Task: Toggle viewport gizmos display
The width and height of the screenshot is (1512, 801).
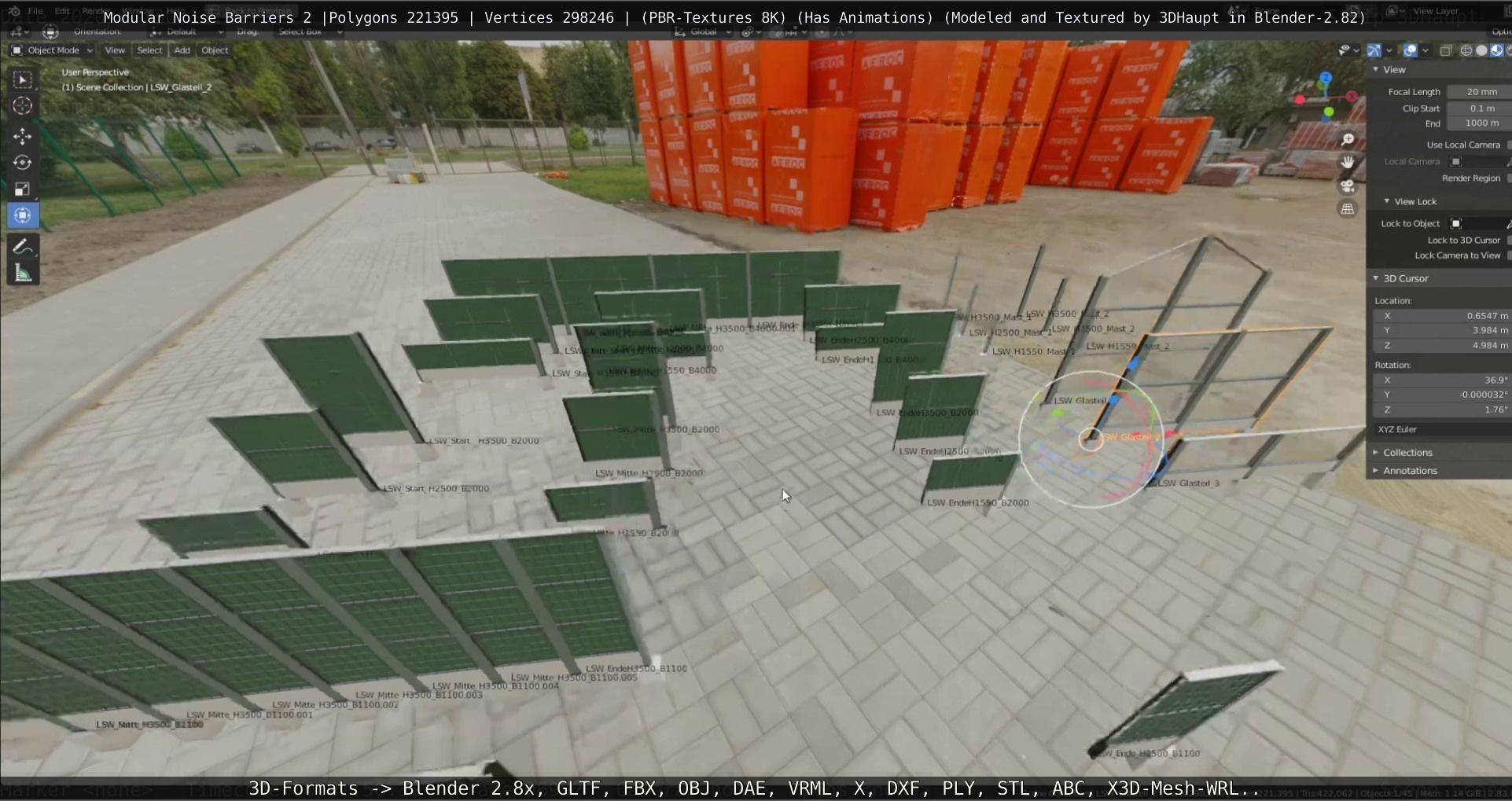Action: tap(1374, 50)
